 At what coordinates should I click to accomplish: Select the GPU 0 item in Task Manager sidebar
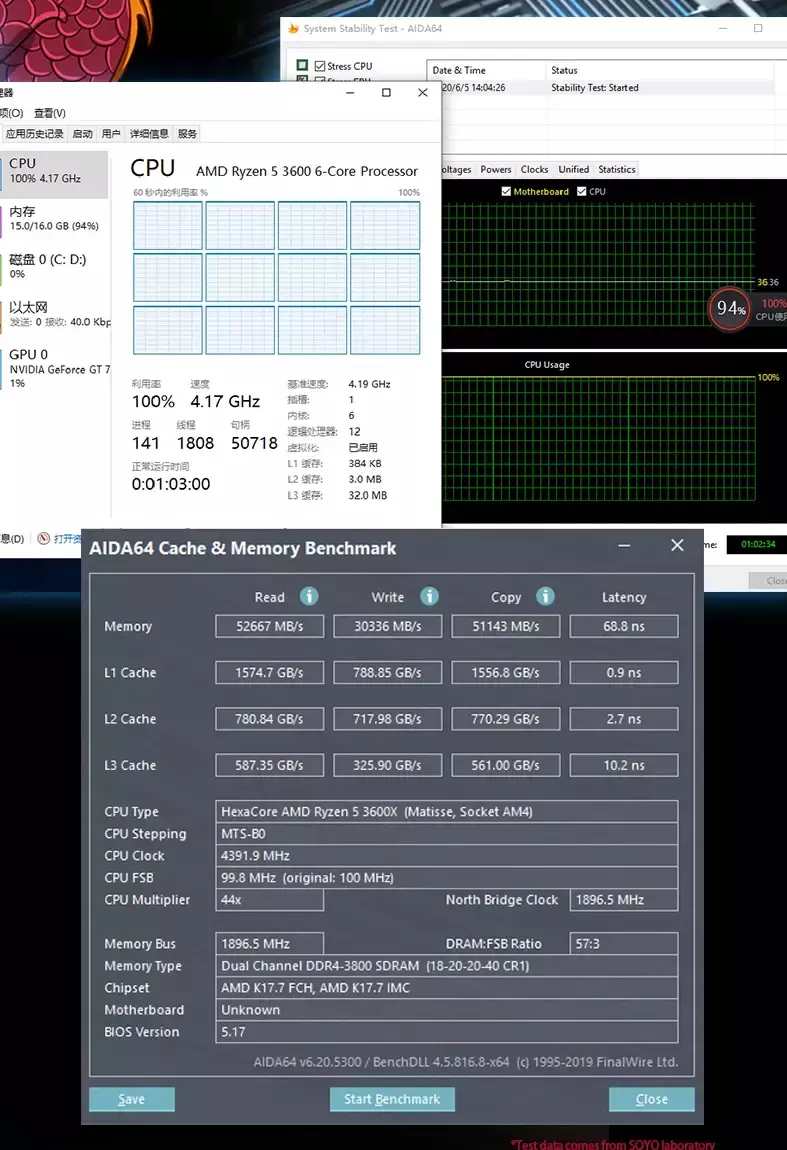(x=54, y=367)
